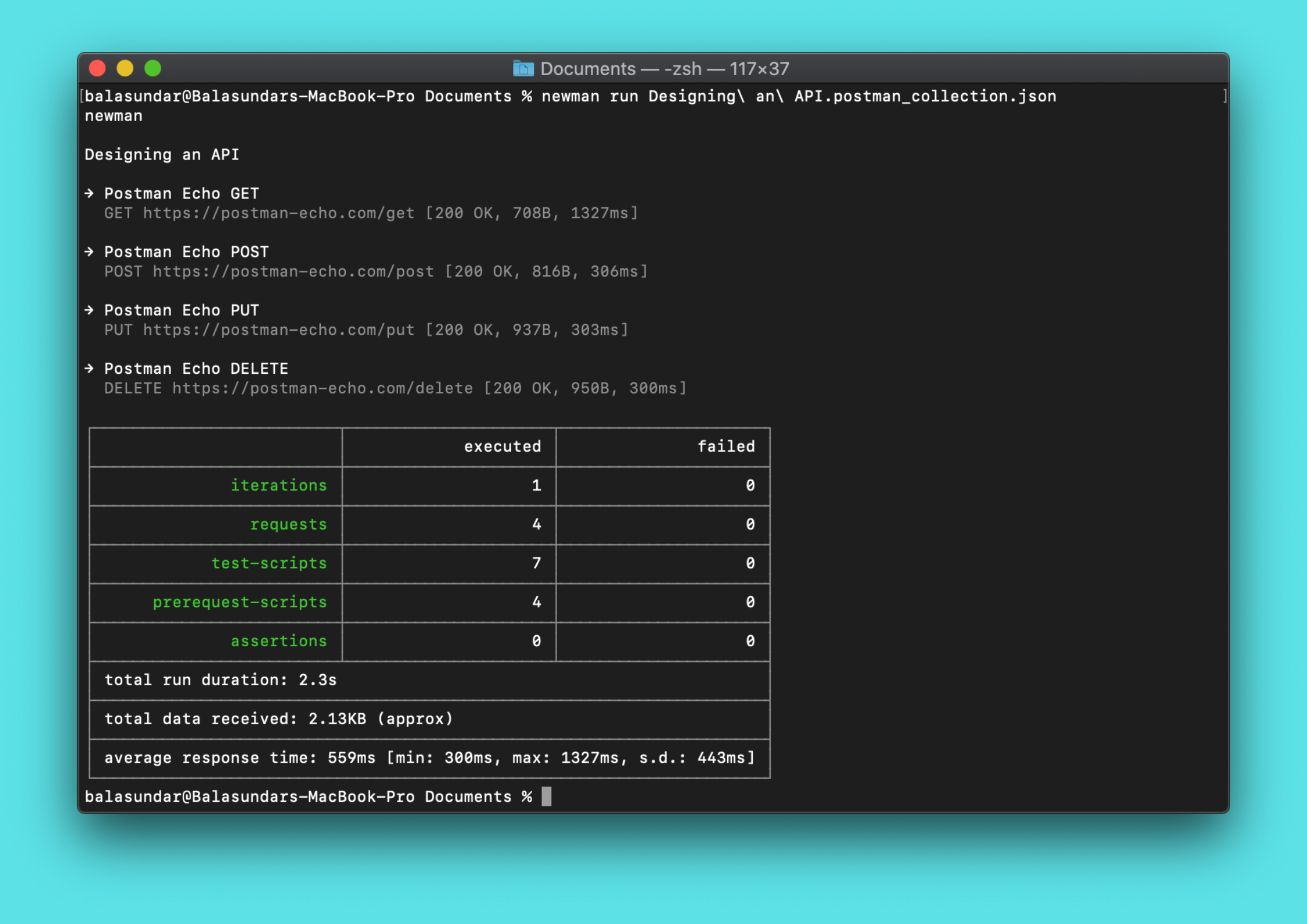Click the failed column header

726,447
